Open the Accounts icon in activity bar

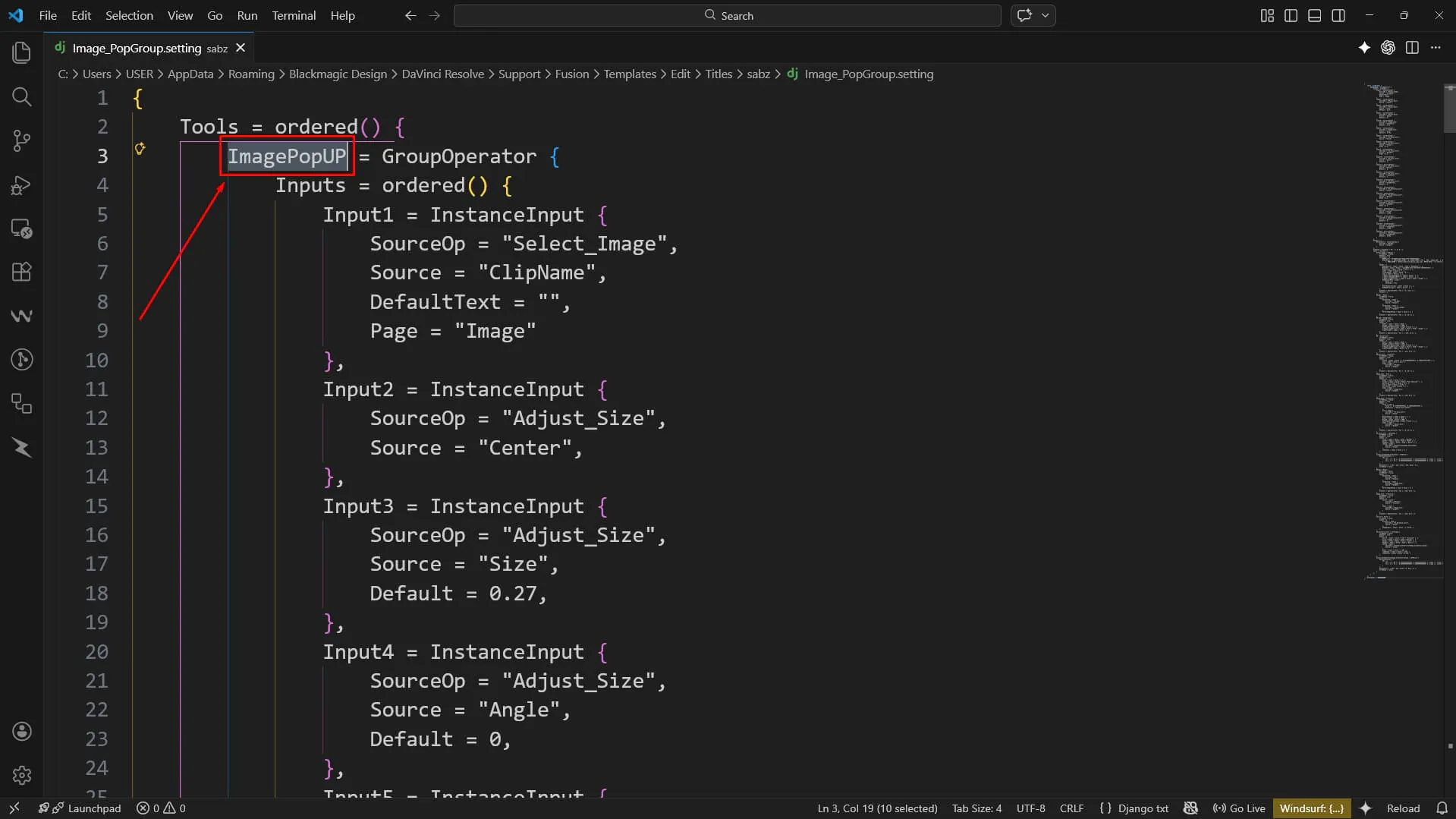[21, 731]
